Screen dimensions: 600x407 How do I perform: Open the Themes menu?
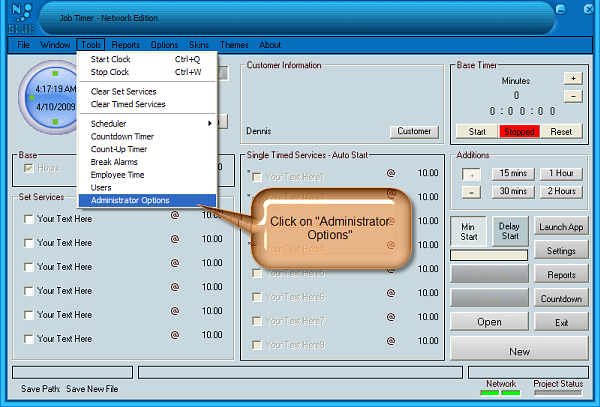pyautogui.click(x=234, y=45)
